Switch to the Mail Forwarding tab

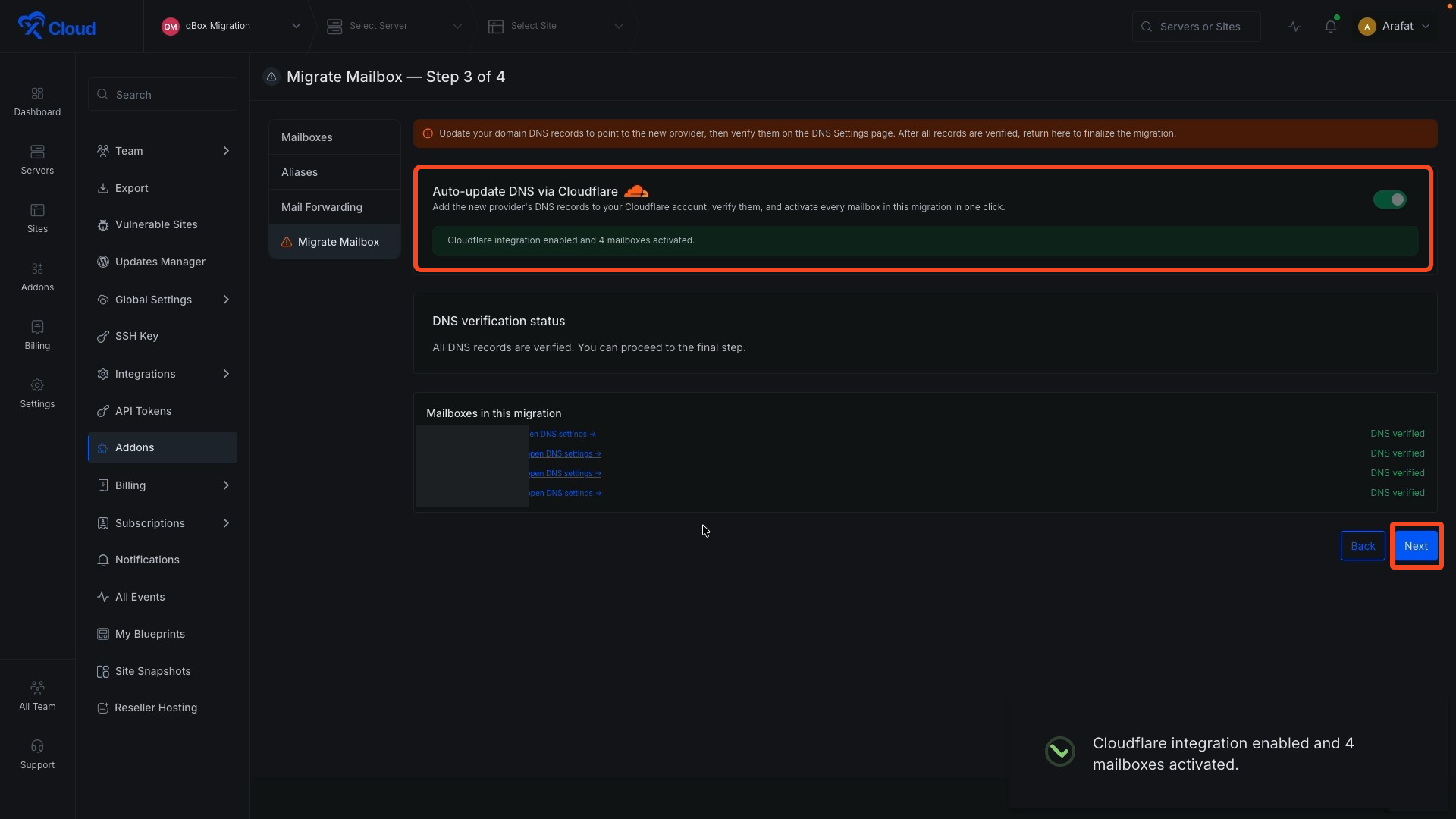(x=334, y=207)
